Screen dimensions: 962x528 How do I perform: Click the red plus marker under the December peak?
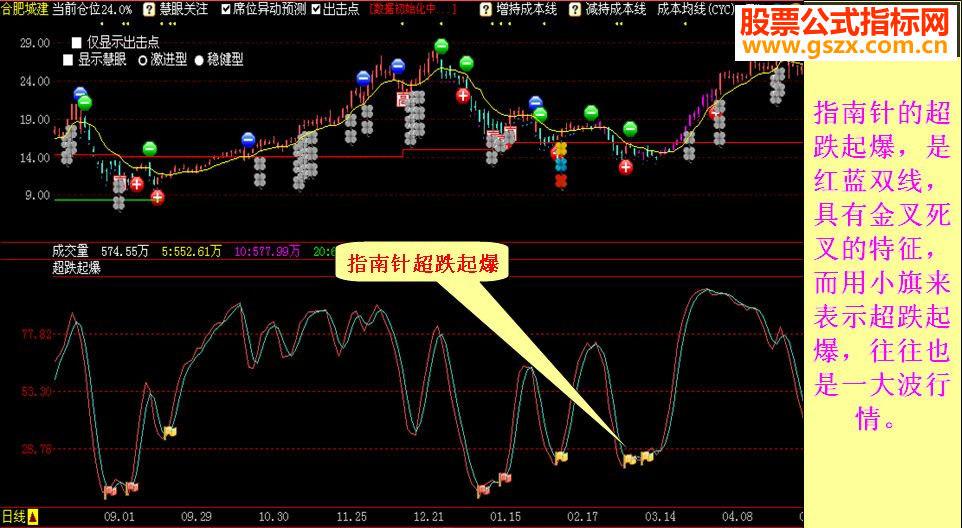pos(463,95)
